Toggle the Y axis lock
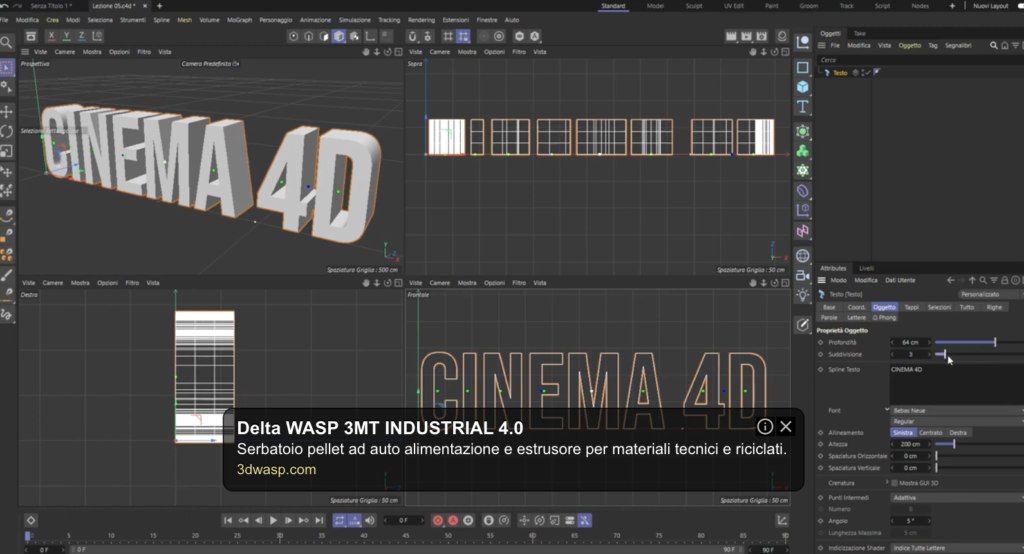Screen dimensions: 1024x554 coord(67,36)
